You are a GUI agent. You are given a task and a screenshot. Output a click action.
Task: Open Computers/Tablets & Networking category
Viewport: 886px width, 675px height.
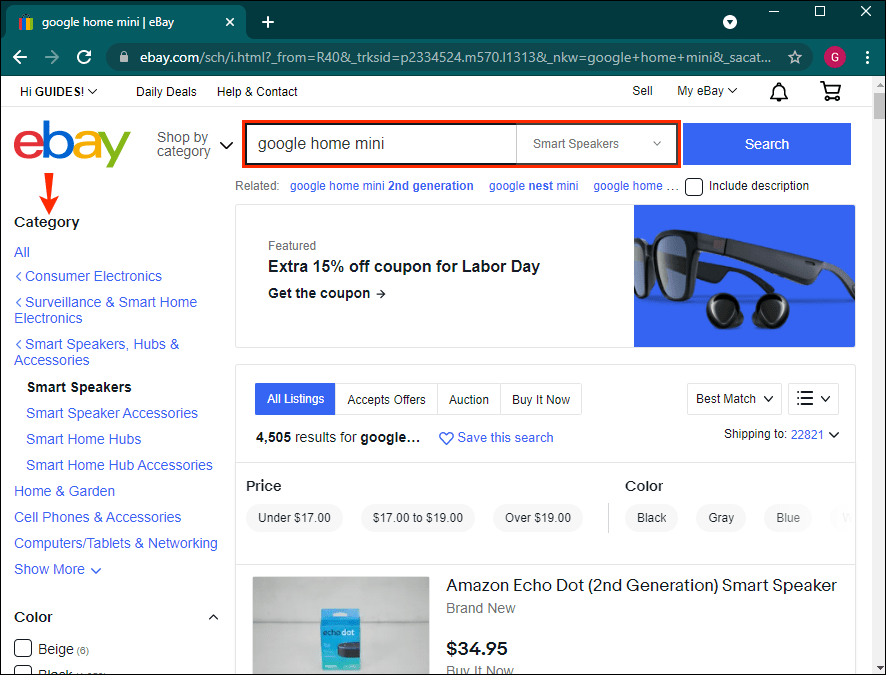116,543
